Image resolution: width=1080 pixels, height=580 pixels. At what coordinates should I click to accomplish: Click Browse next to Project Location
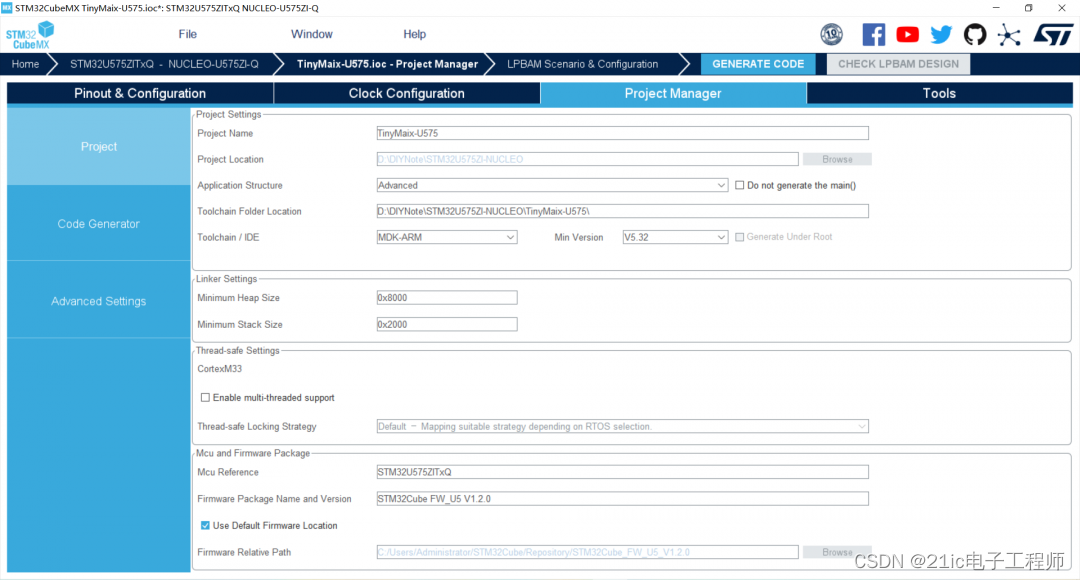(837, 159)
